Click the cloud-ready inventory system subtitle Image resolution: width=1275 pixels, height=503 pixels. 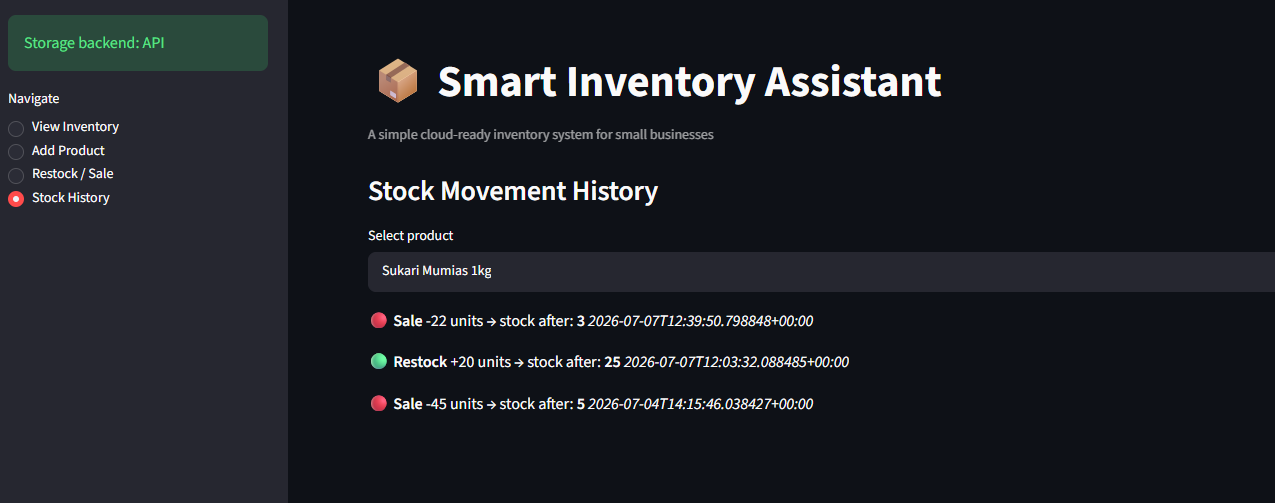541,134
